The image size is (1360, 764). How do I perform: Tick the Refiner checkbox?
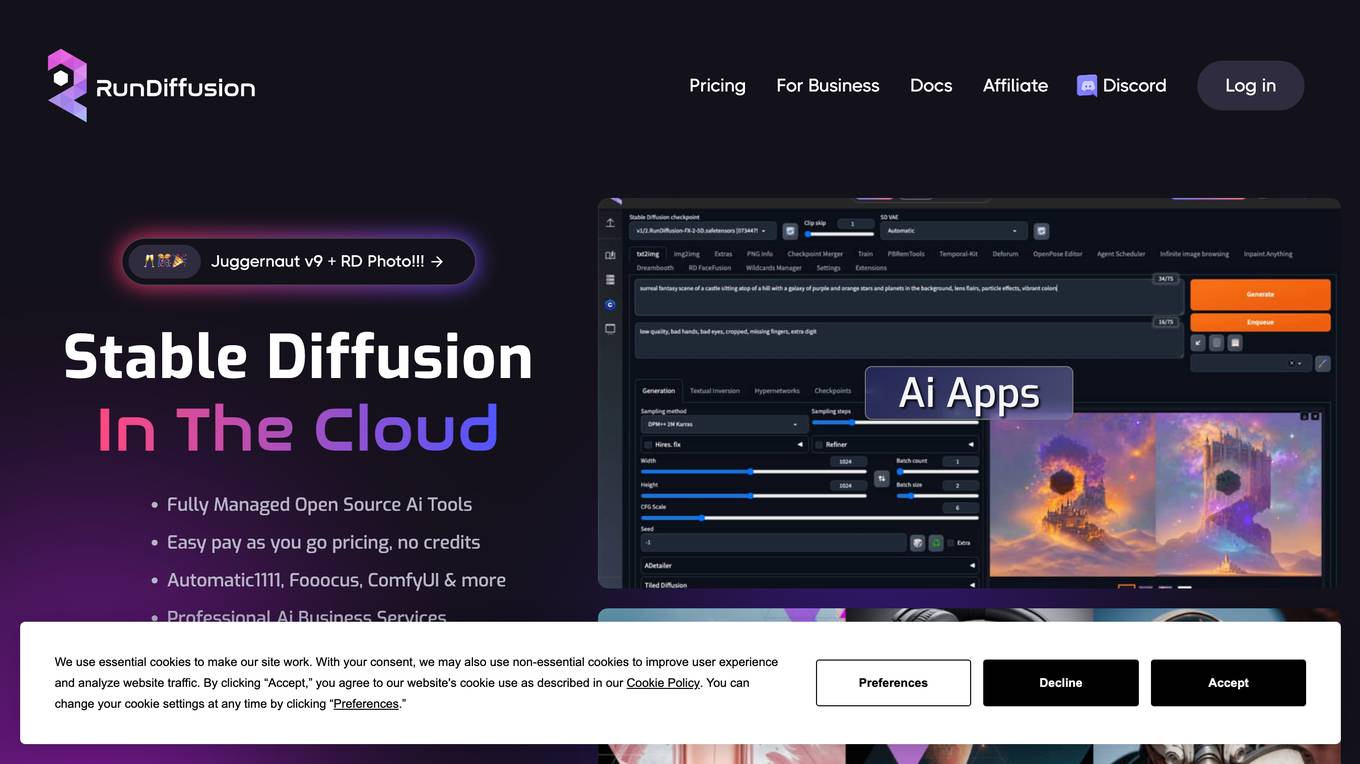(x=819, y=444)
